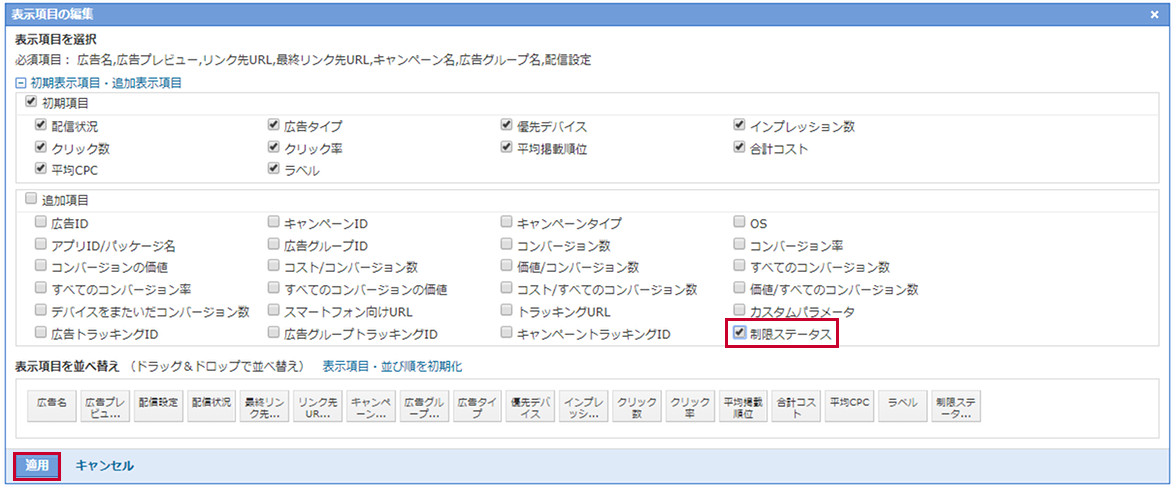The height and width of the screenshot is (490, 1176).
Task: Uncheck the 配信状況 checkbox
Action: [x=41, y=126]
